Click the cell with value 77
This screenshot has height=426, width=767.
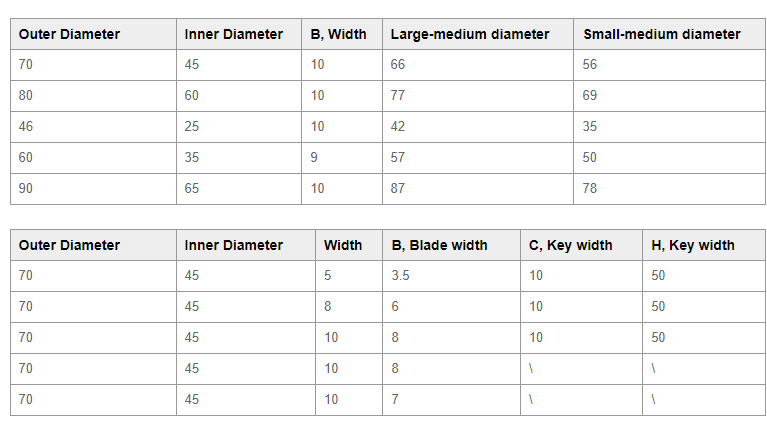[x=398, y=96]
